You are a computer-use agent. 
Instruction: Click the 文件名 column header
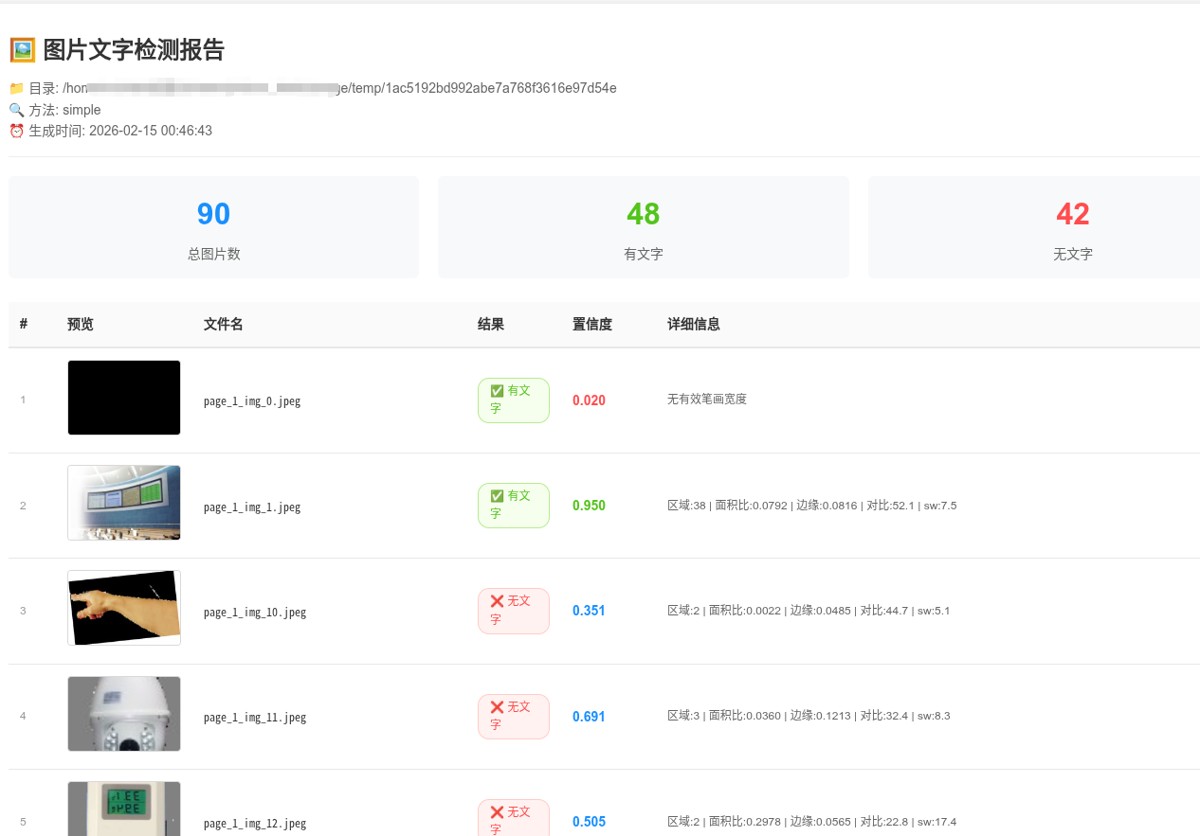pos(223,324)
